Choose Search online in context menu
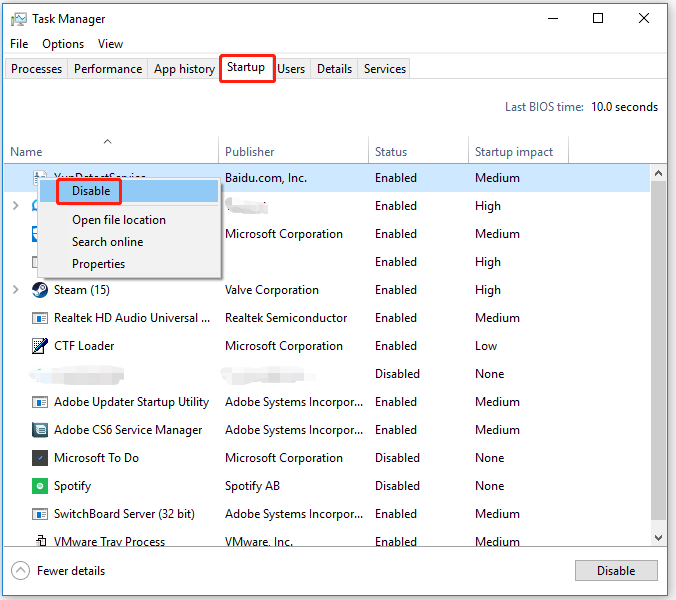This screenshot has width=676, height=600. pos(129,242)
